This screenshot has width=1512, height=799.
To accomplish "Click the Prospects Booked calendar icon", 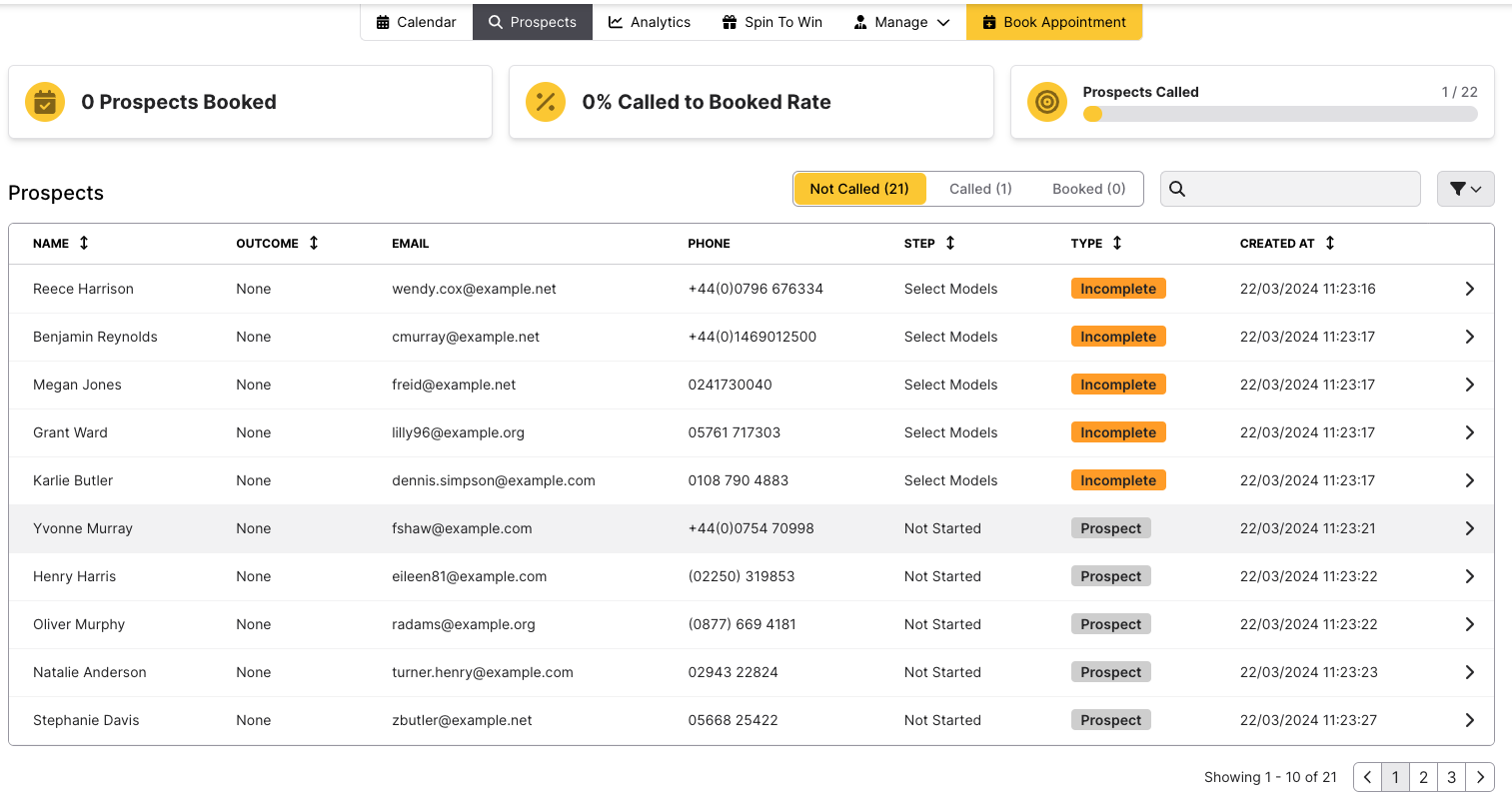I will tap(45, 102).
